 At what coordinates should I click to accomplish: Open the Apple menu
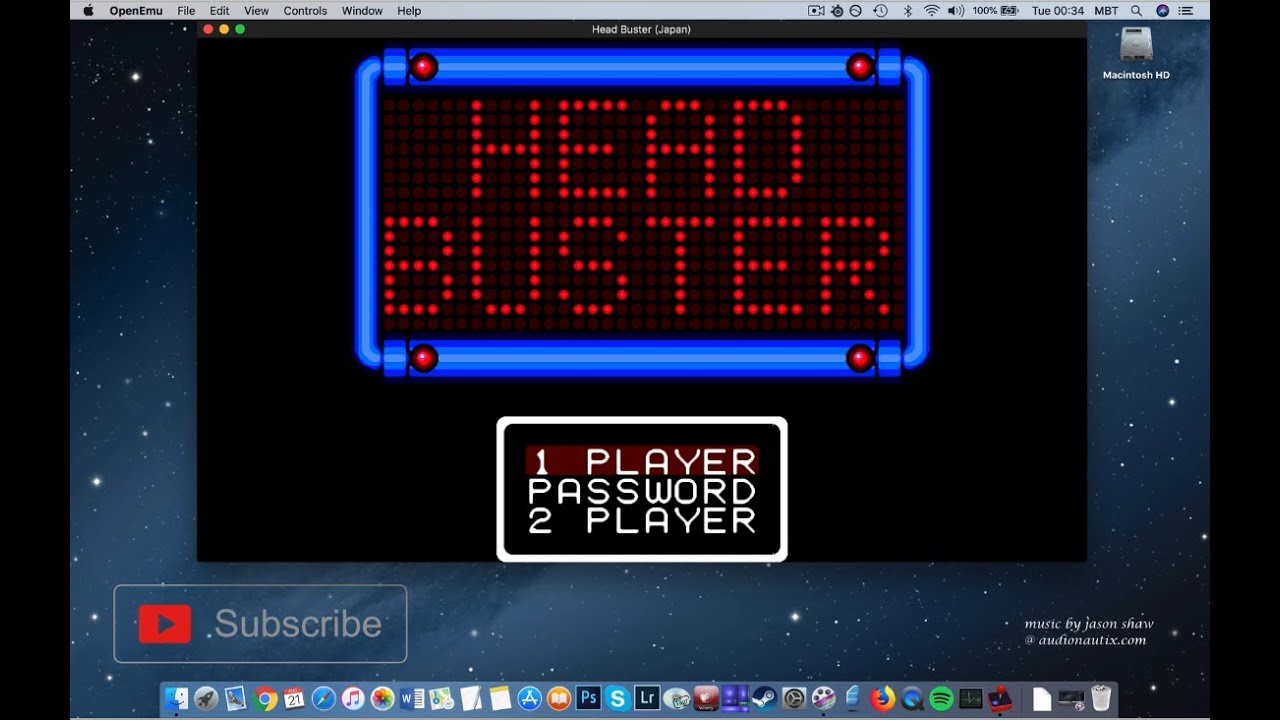click(88, 11)
